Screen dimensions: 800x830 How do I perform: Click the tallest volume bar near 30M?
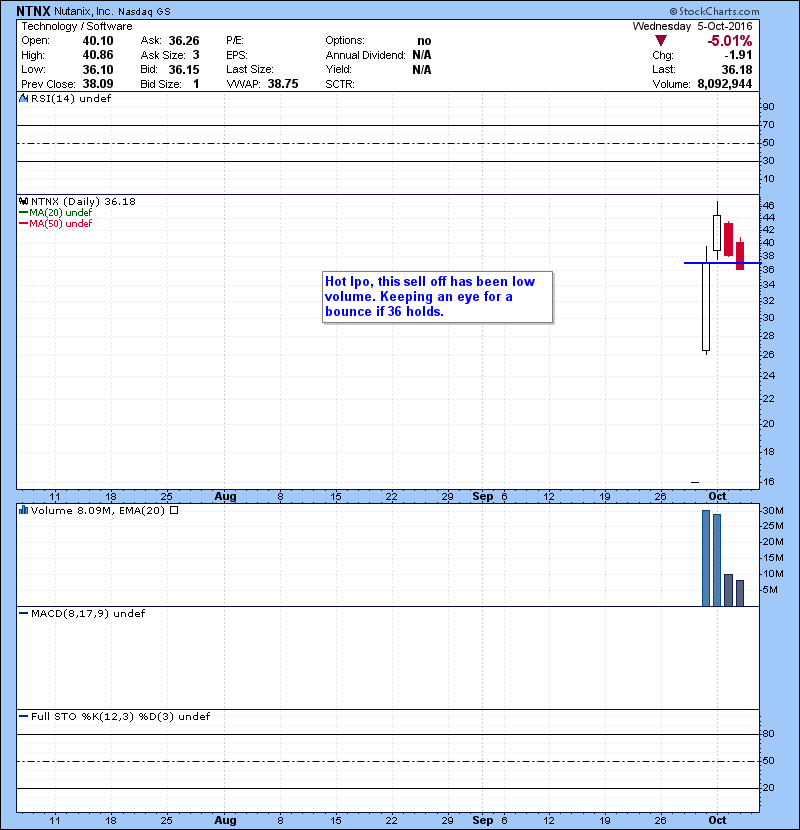click(x=706, y=558)
